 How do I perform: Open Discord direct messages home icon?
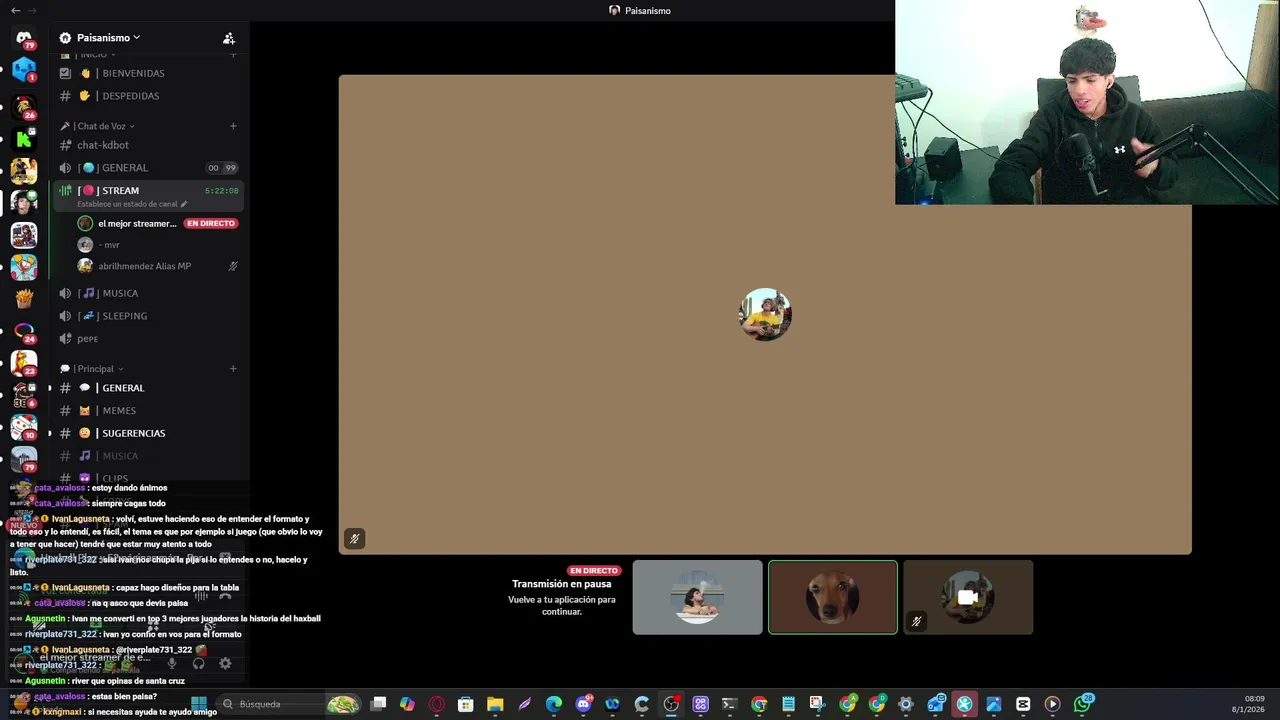click(24, 38)
